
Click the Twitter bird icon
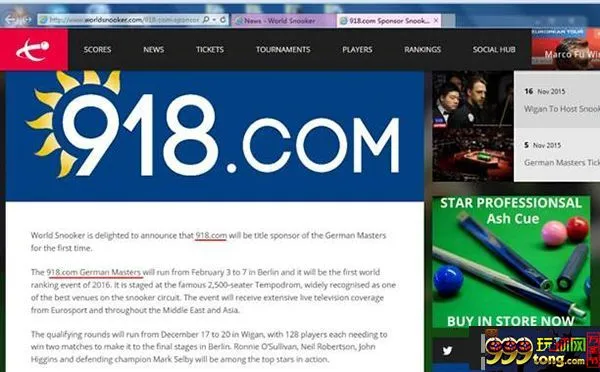pos(447,350)
